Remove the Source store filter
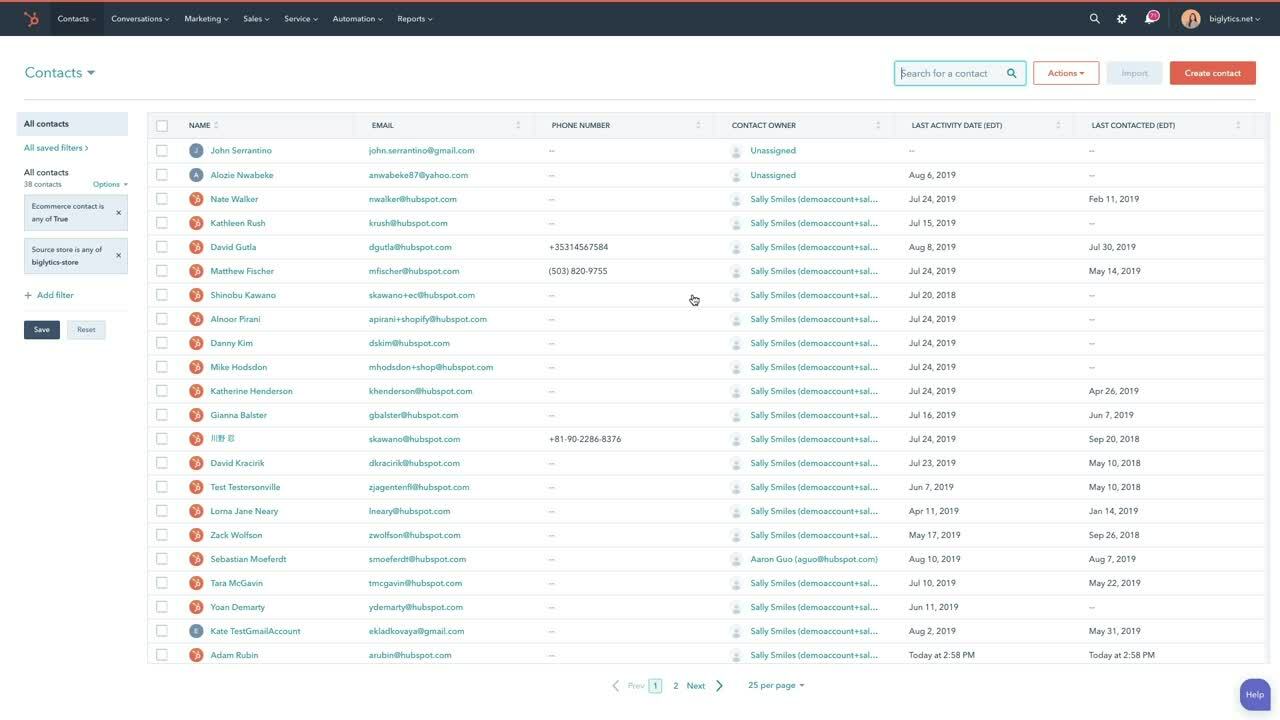Image resolution: width=1280 pixels, height=720 pixels. (118, 255)
